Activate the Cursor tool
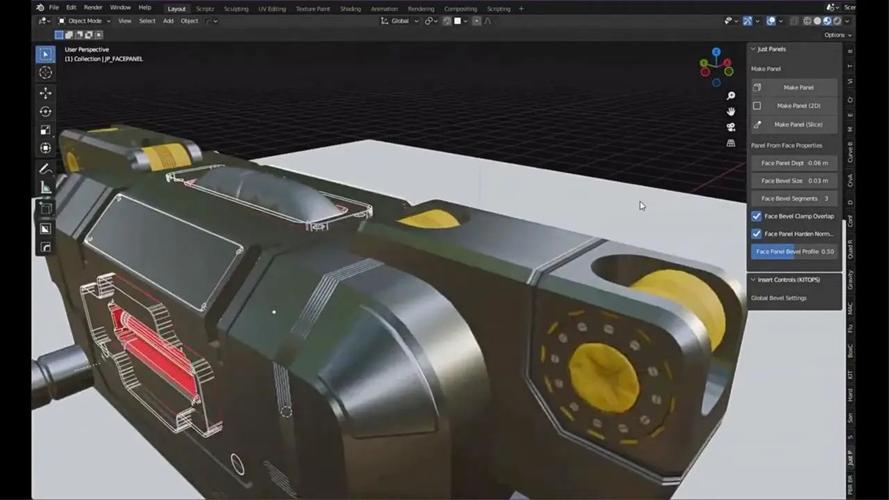 click(45, 73)
